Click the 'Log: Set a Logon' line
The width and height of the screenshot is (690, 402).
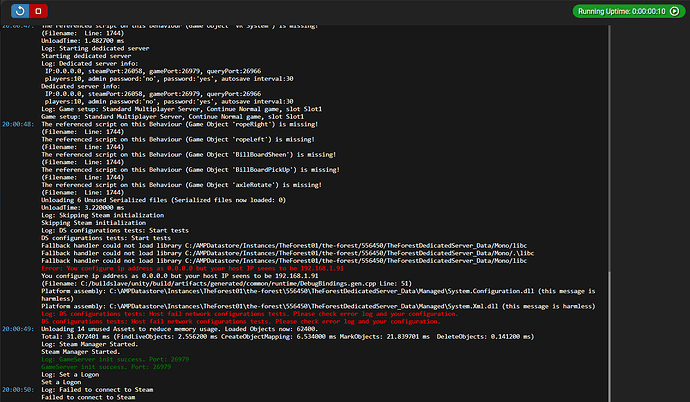(70, 374)
